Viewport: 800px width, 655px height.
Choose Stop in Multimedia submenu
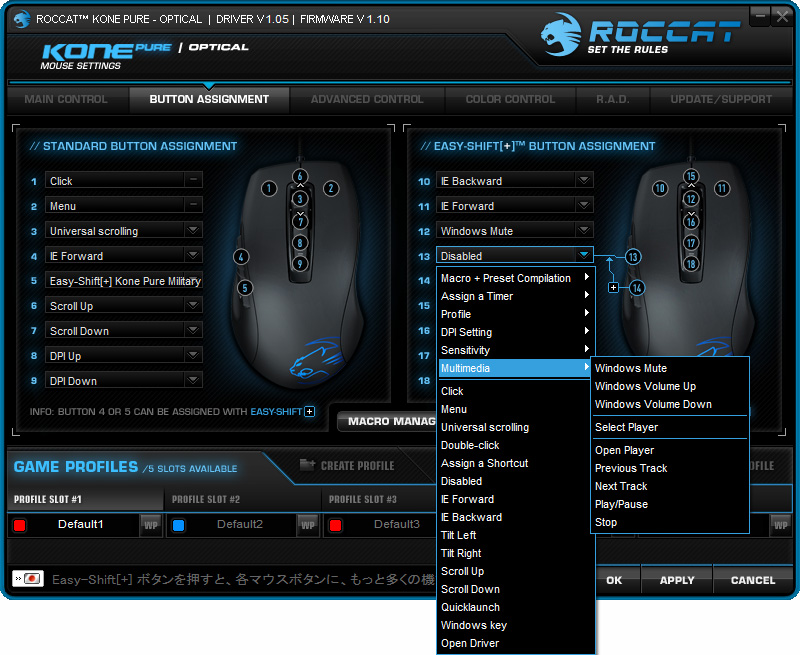coord(669,522)
